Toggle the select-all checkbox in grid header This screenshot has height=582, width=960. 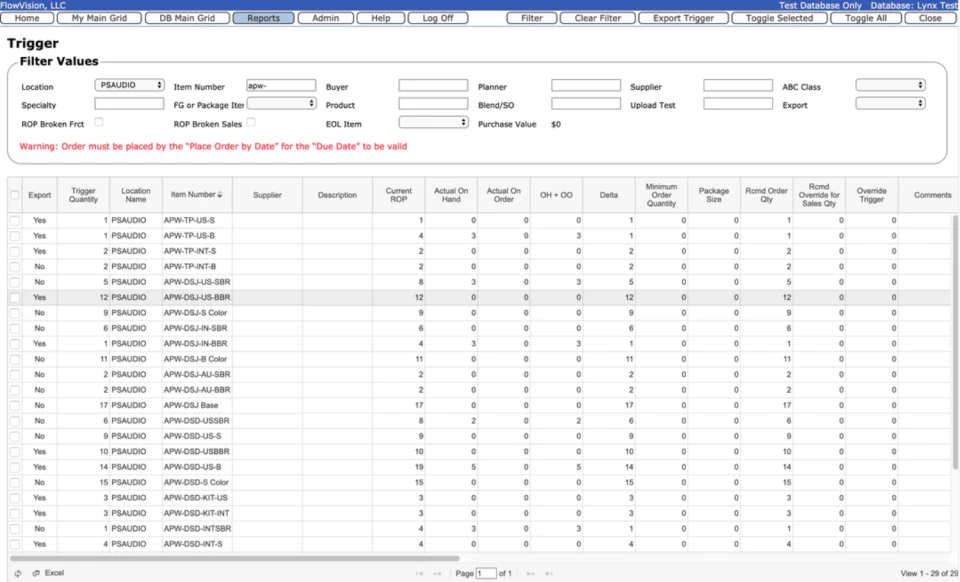15,195
